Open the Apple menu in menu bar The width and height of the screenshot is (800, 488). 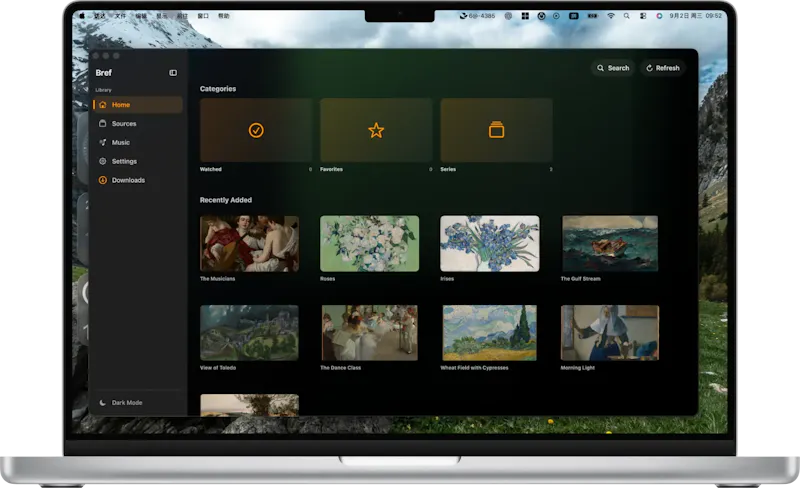point(82,16)
